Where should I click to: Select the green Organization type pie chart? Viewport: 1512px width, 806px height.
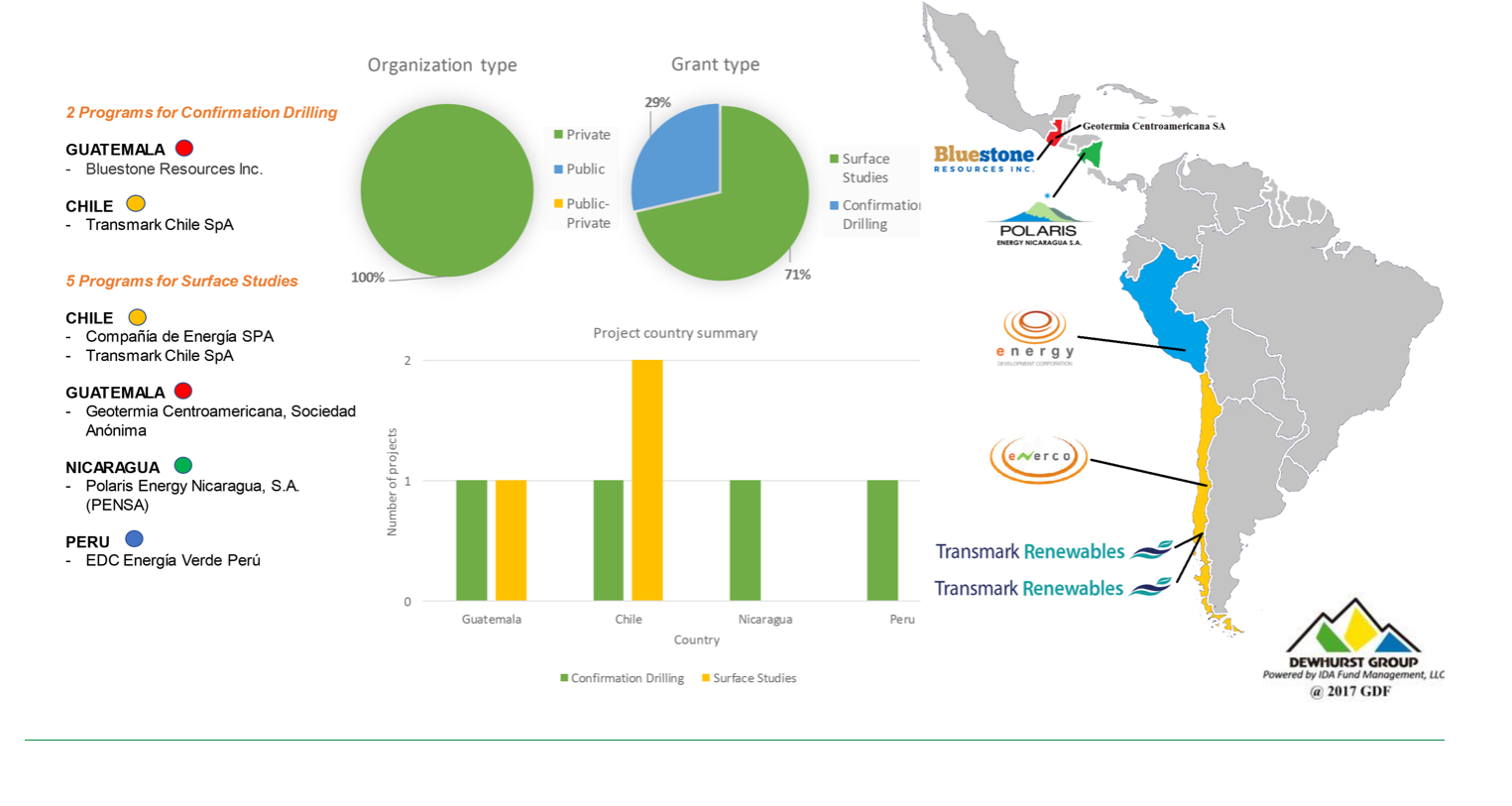point(447,190)
